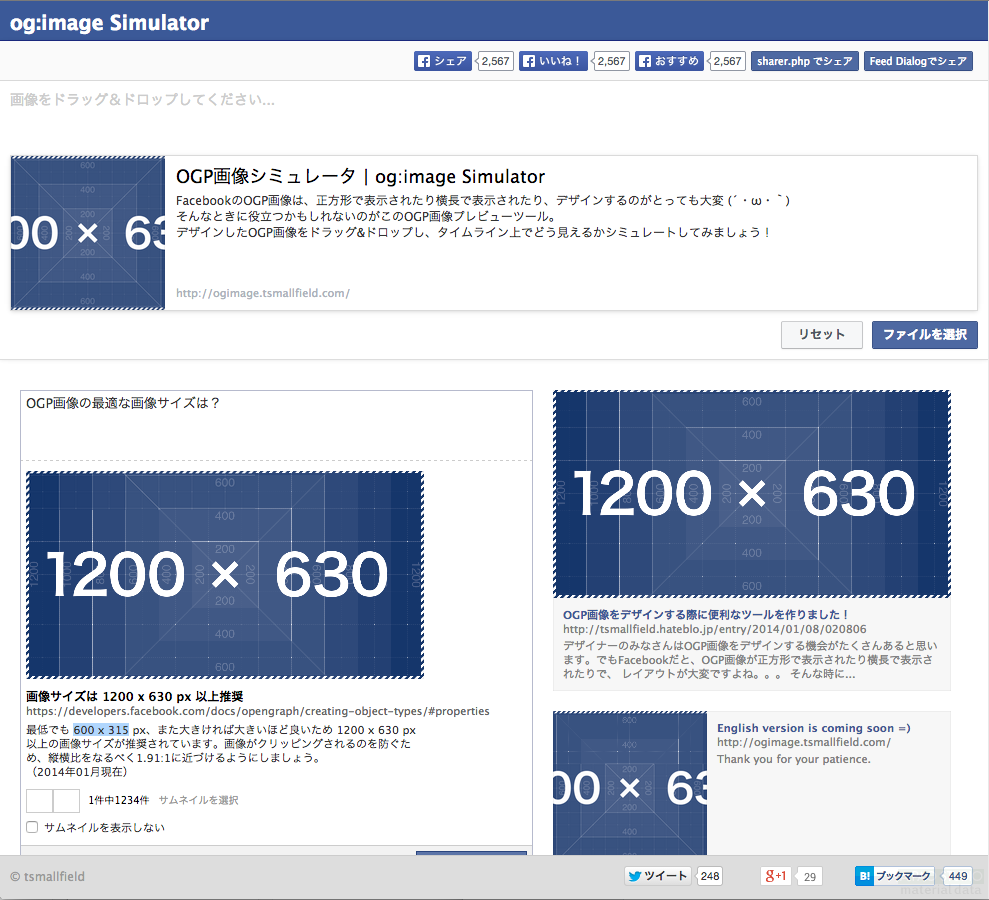Select the second thumbnail navigation box

66,800
